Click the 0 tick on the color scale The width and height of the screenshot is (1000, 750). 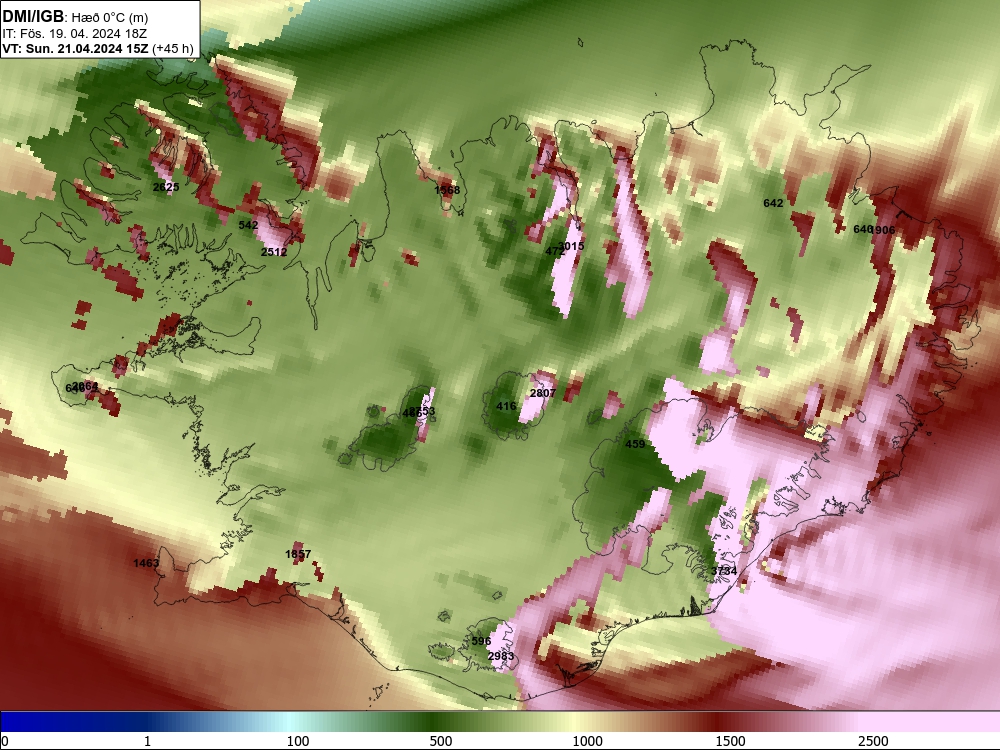pyautogui.click(x=4, y=741)
